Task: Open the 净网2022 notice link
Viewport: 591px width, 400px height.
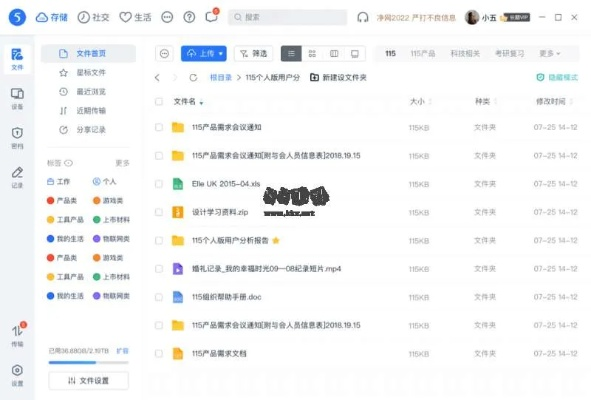Action: coord(416,18)
